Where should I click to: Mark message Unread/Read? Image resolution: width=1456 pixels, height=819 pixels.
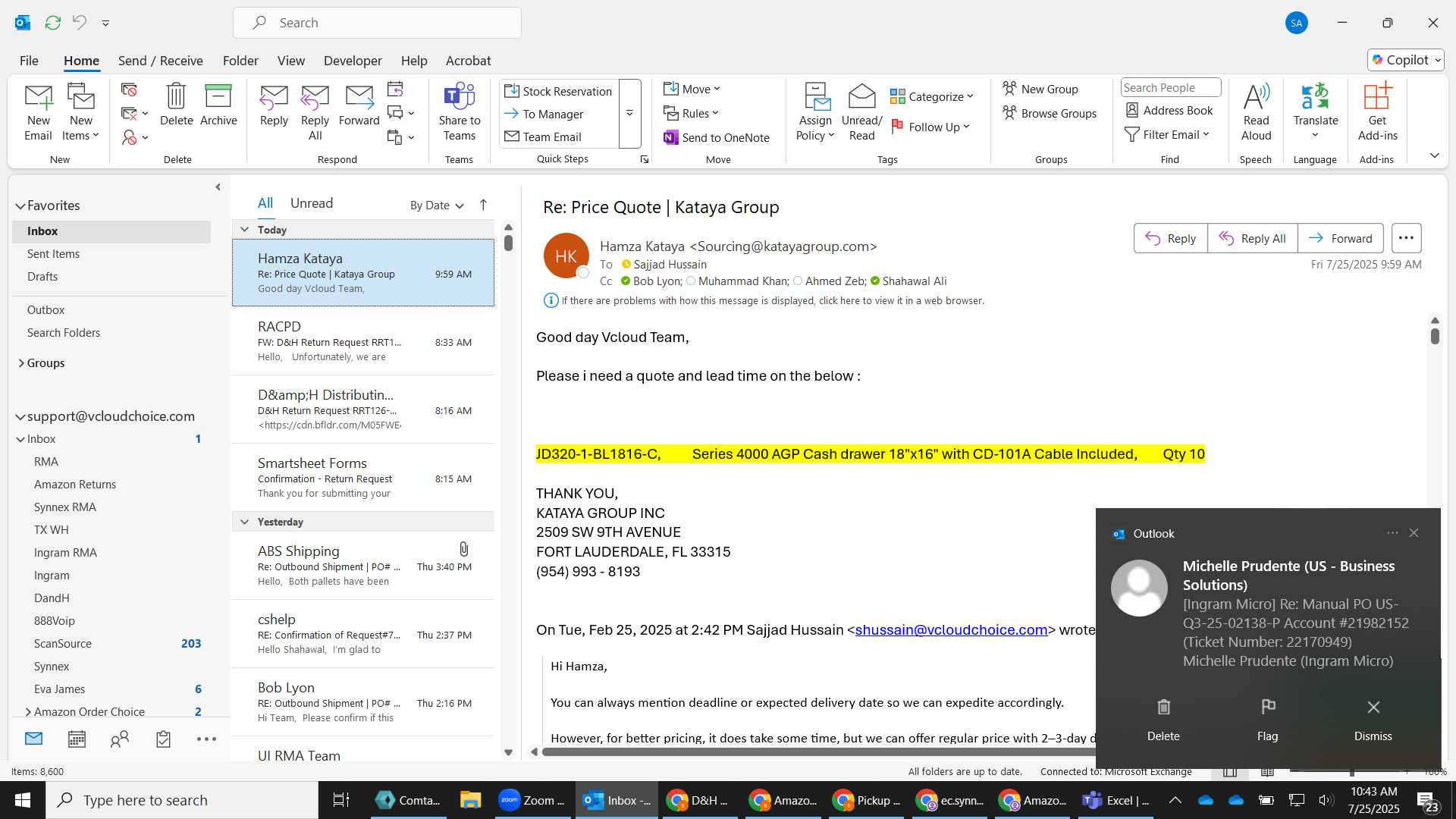pyautogui.click(x=861, y=112)
